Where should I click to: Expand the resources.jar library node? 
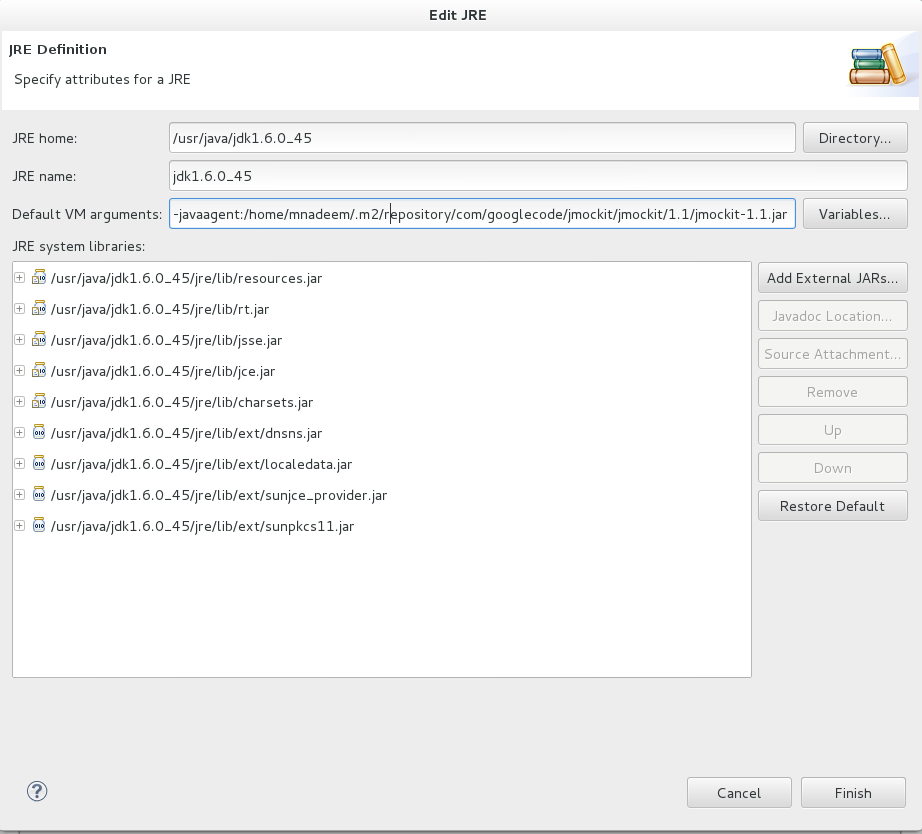[20, 278]
